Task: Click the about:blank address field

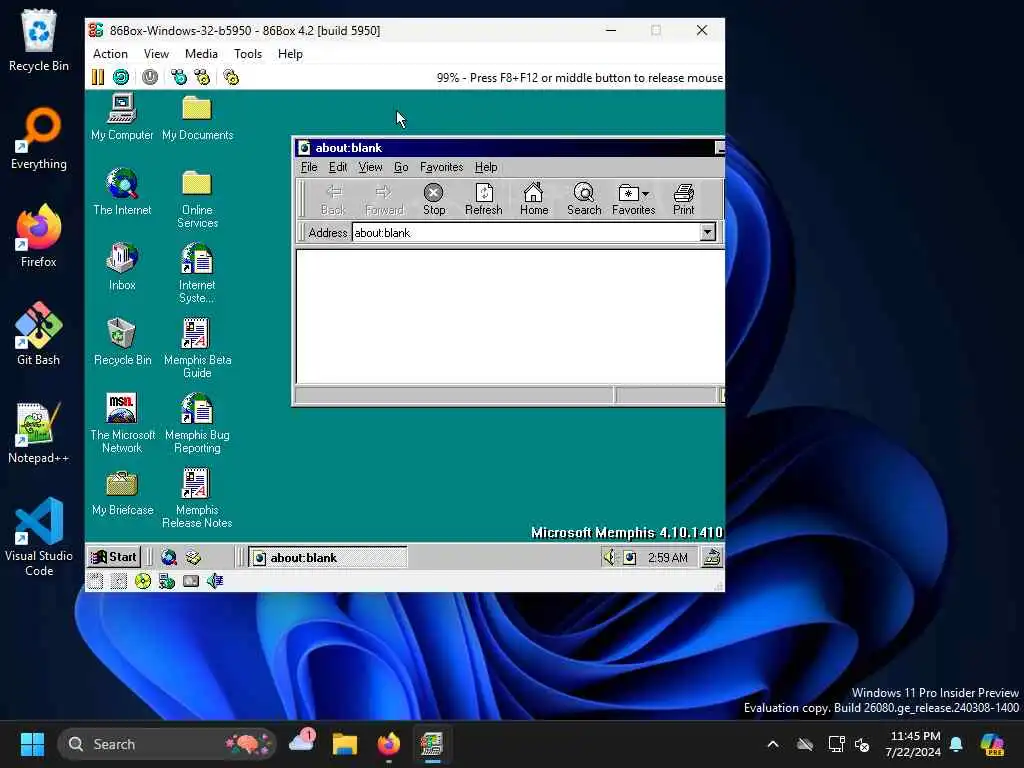Action: tap(526, 232)
